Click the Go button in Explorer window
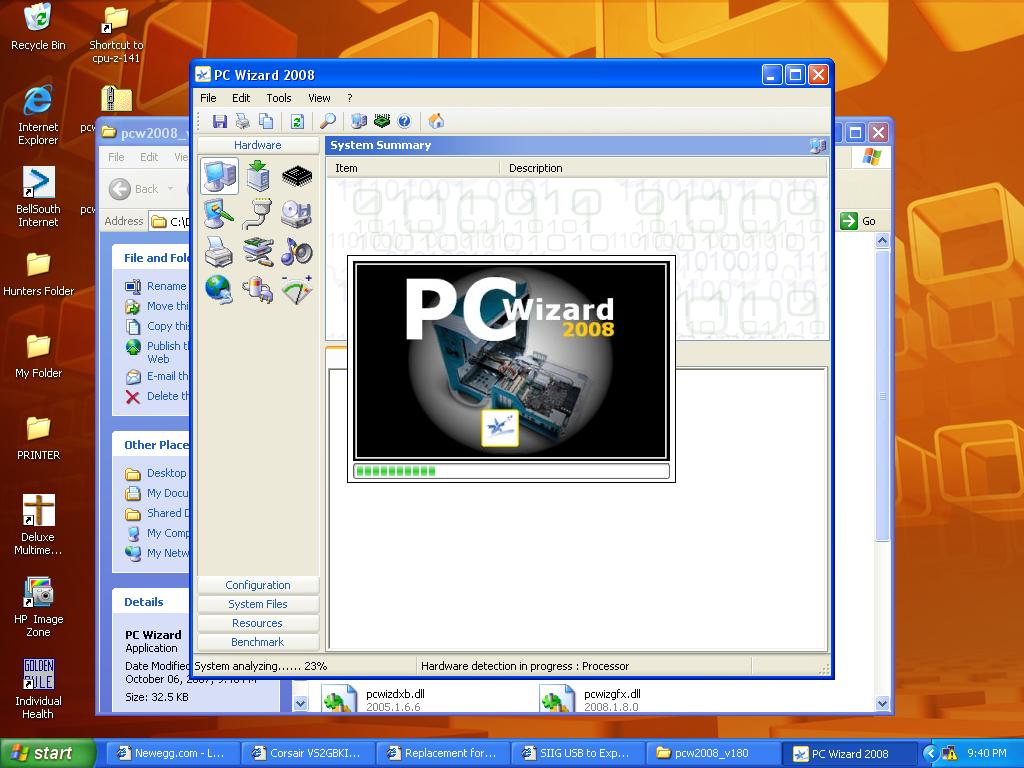The width and height of the screenshot is (1024, 768). pyautogui.click(x=858, y=221)
